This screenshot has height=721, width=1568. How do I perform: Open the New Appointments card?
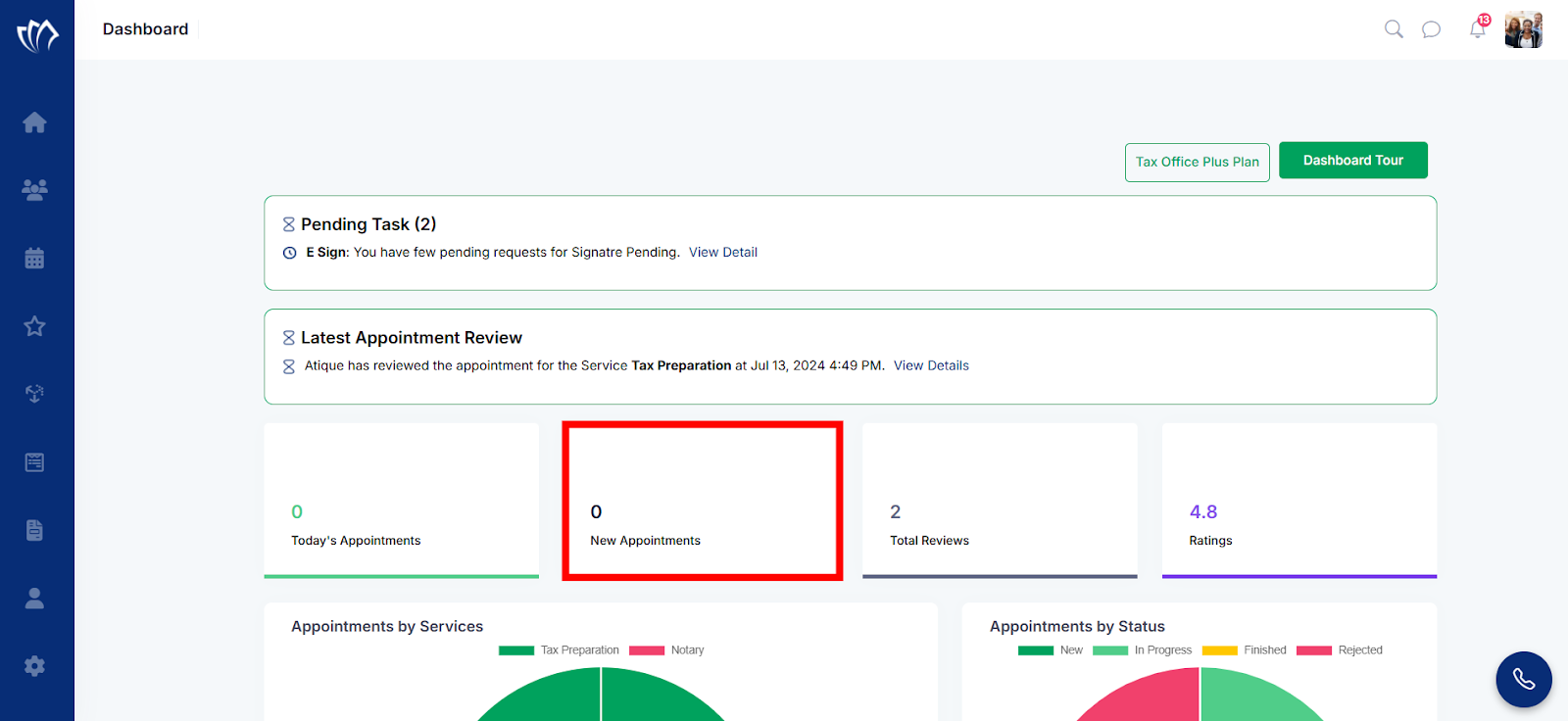click(x=703, y=501)
